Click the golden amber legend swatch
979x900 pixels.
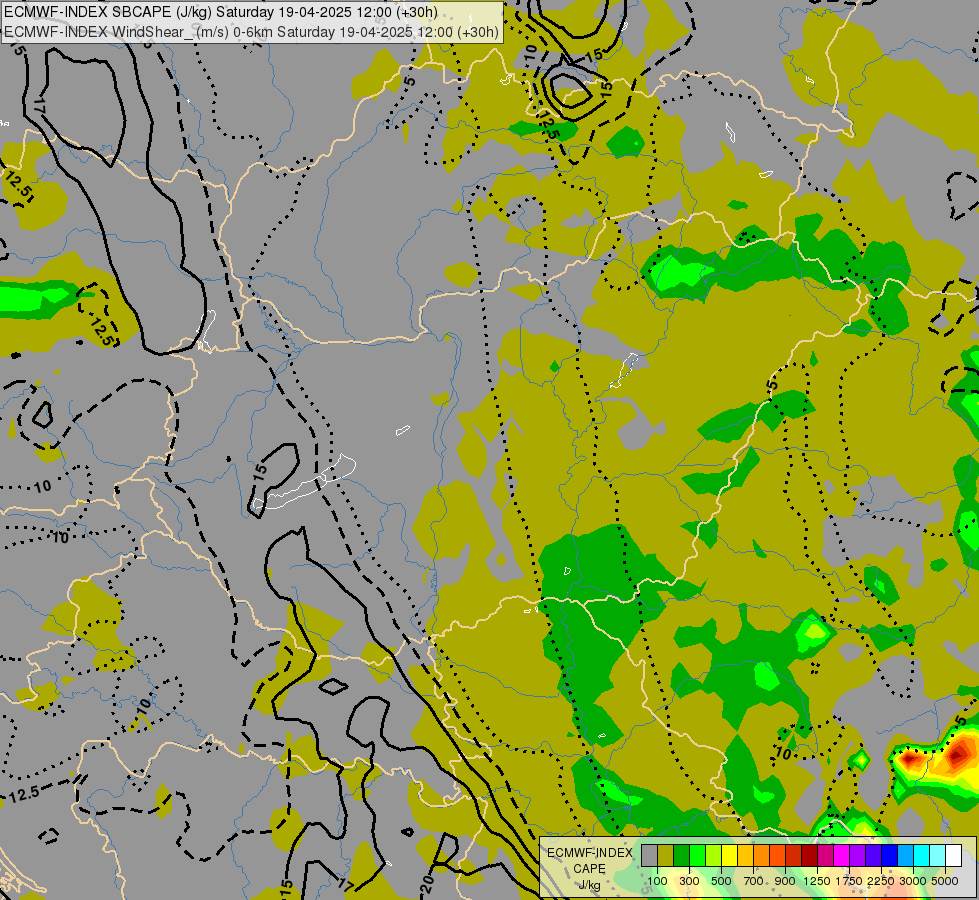coord(745,855)
